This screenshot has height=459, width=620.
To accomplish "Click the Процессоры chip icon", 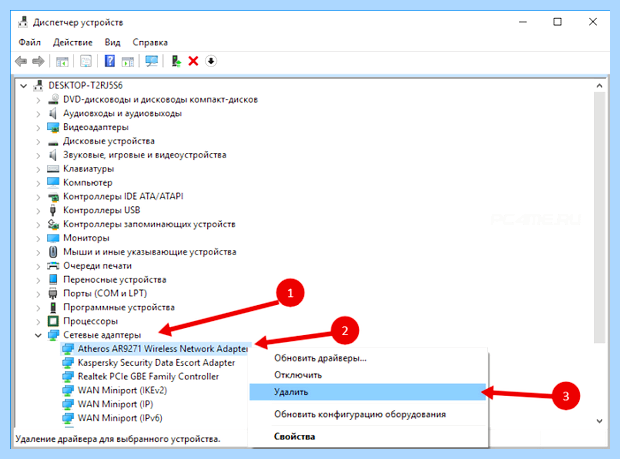I will coord(53,321).
